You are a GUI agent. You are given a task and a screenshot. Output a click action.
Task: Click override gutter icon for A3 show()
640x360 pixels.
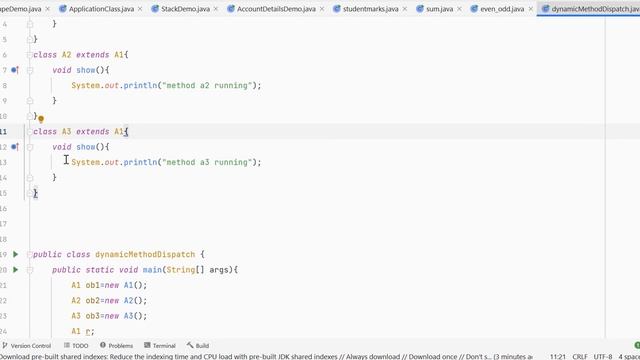tap(15, 147)
